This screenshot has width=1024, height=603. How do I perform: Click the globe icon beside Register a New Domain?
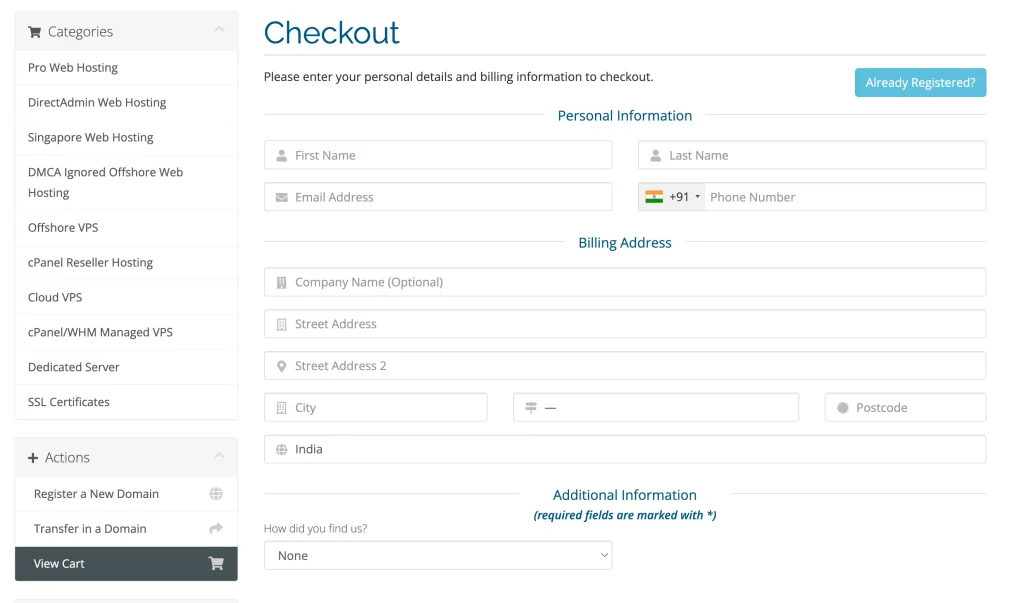point(216,493)
